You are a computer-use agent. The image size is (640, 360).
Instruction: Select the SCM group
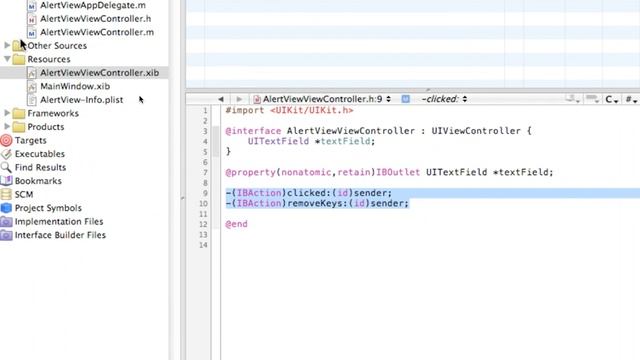(x=24, y=194)
